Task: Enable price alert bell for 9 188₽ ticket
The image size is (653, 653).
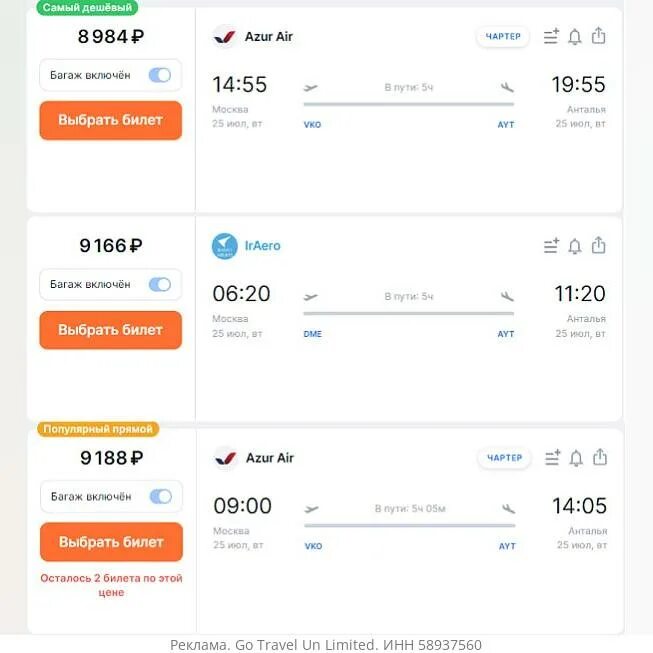Action: coord(576,458)
